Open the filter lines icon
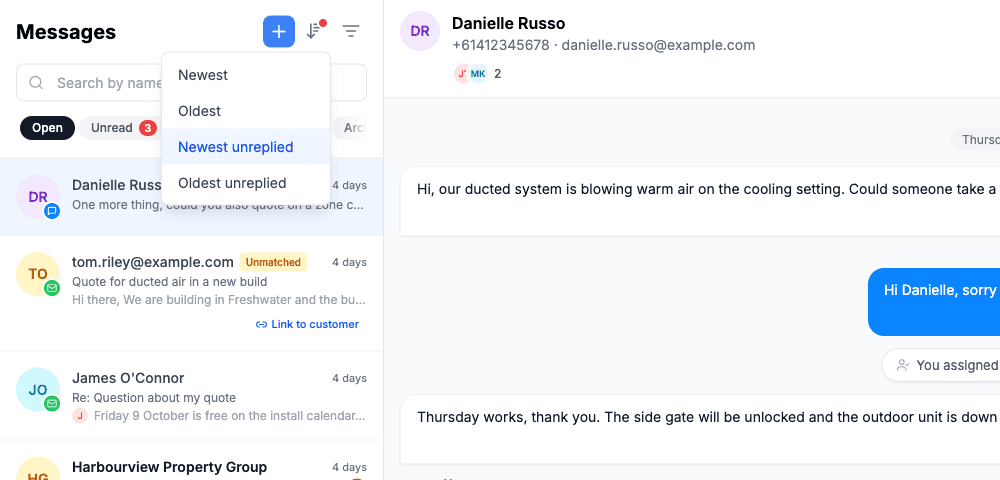The image size is (1000, 480). pyautogui.click(x=351, y=31)
